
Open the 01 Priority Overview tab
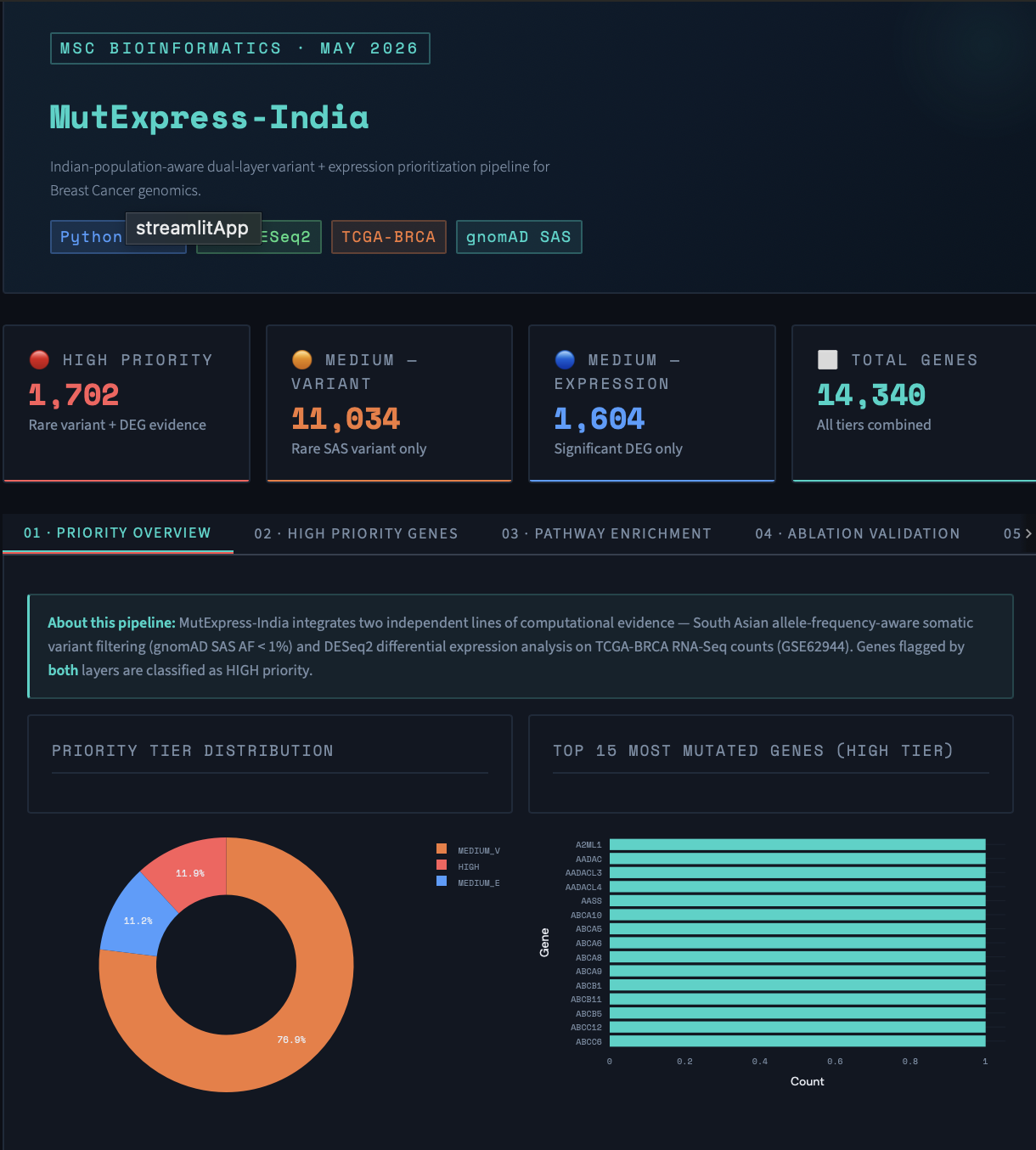pyautogui.click(x=117, y=533)
